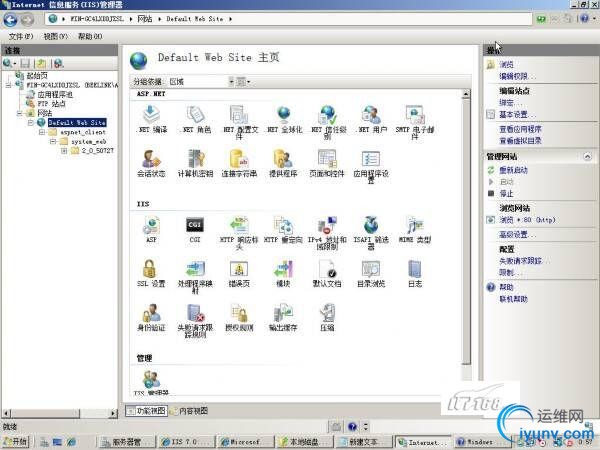Open the 视图 menu
This screenshot has width=600, height=450.
(55, 36)
